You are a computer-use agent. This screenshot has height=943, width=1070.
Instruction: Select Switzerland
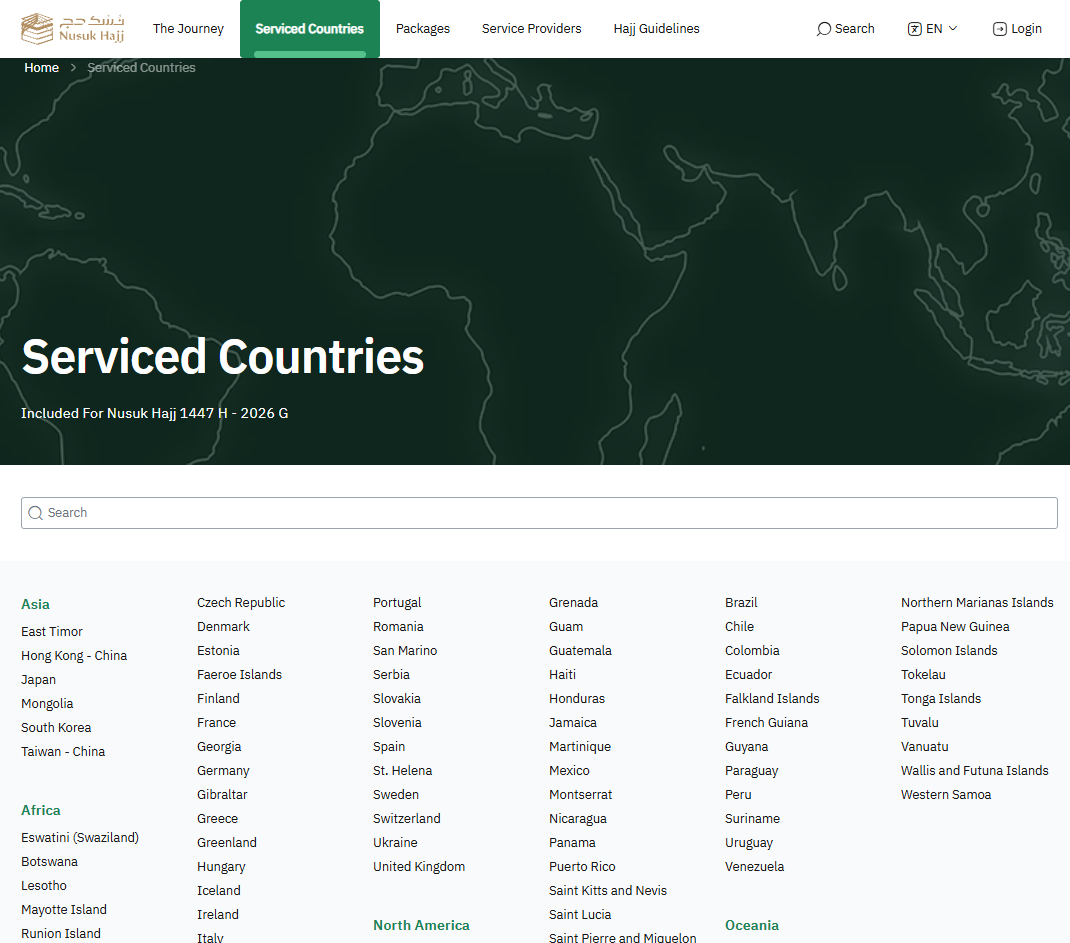[407, 819]
